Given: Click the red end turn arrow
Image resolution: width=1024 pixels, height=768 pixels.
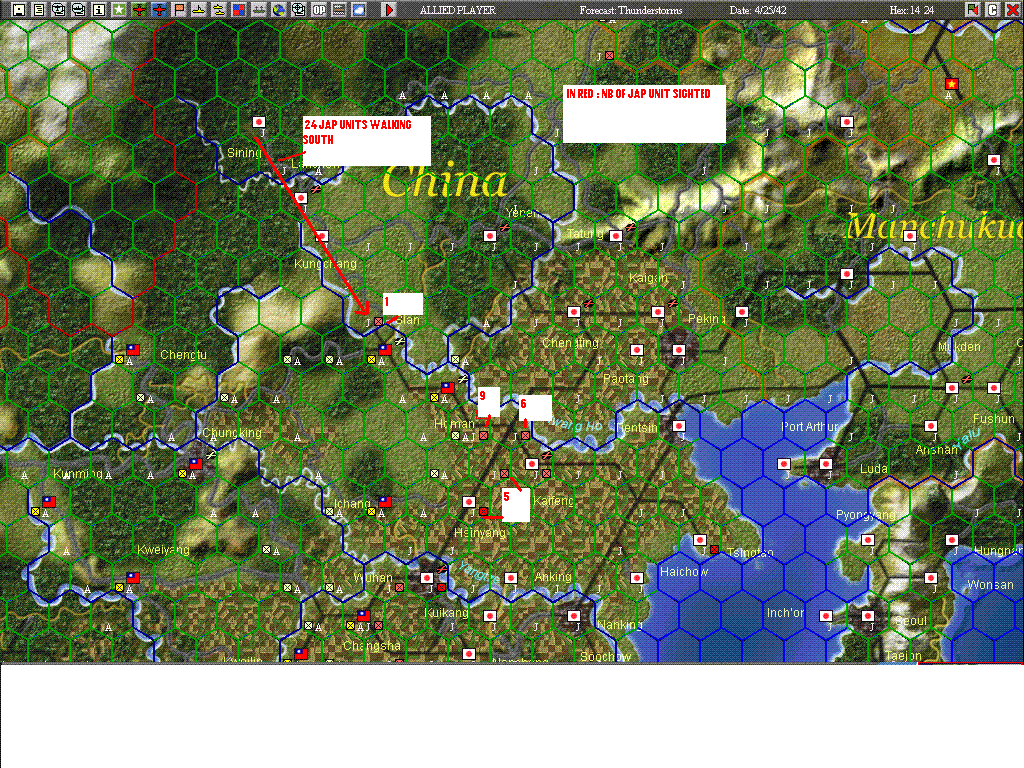Looking at the screenshot, I should coord(389,10).
